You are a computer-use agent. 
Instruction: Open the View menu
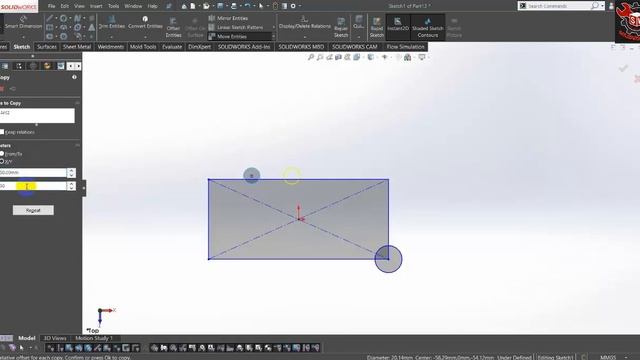point(79,6)
